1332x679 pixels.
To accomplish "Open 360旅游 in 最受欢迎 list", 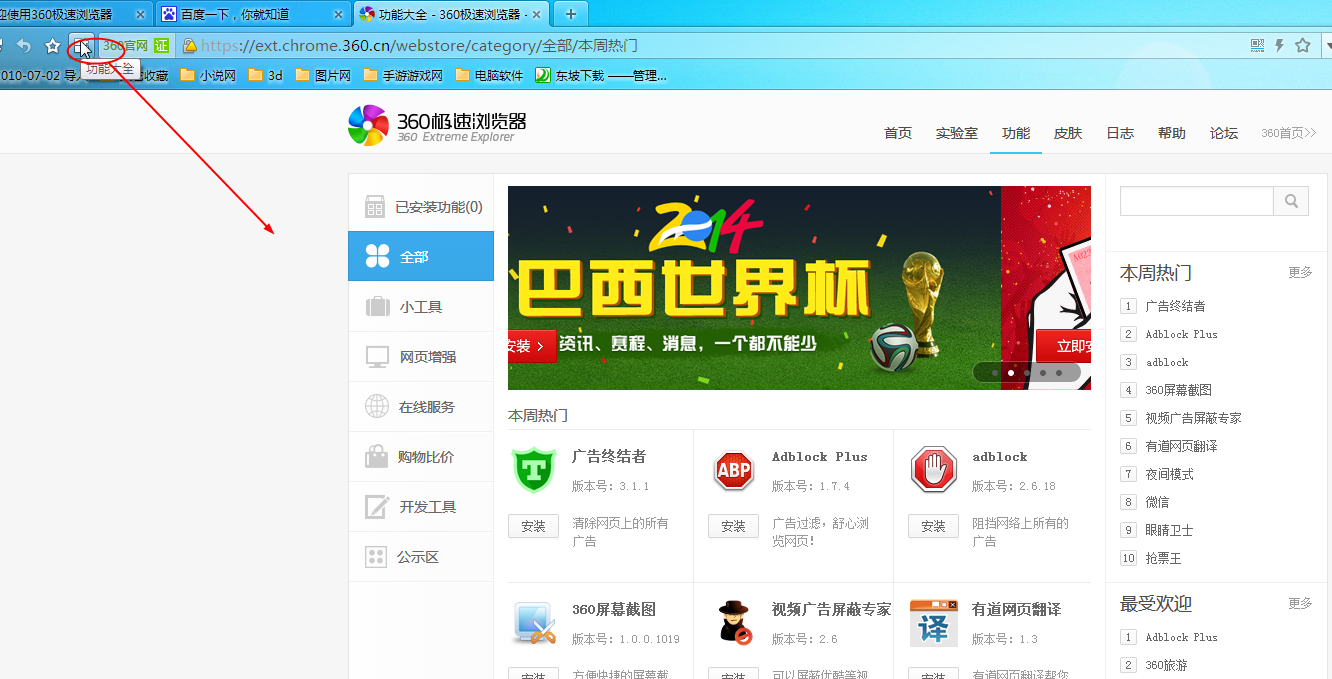I will coord(1166,665).
